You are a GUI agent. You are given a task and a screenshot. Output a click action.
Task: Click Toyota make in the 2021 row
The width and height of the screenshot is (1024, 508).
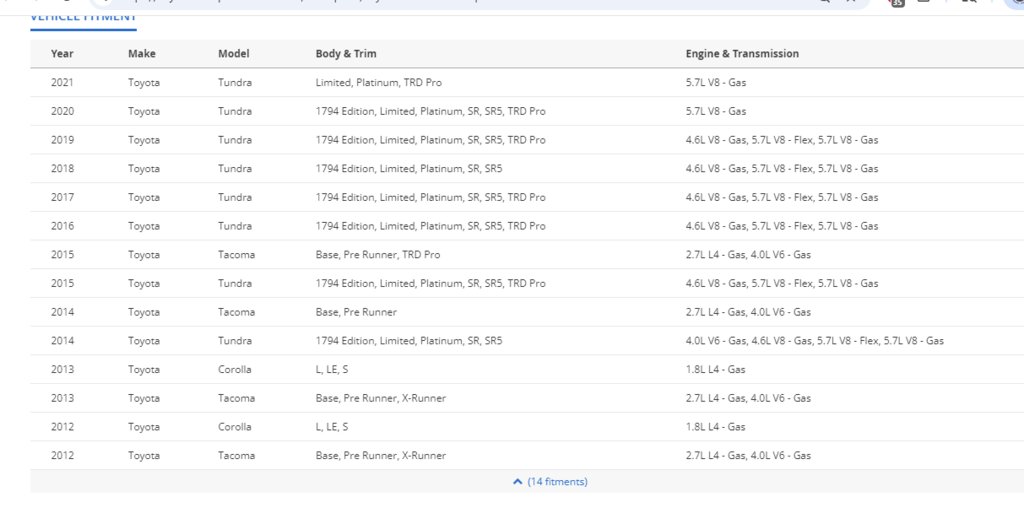tap(144, 83)
